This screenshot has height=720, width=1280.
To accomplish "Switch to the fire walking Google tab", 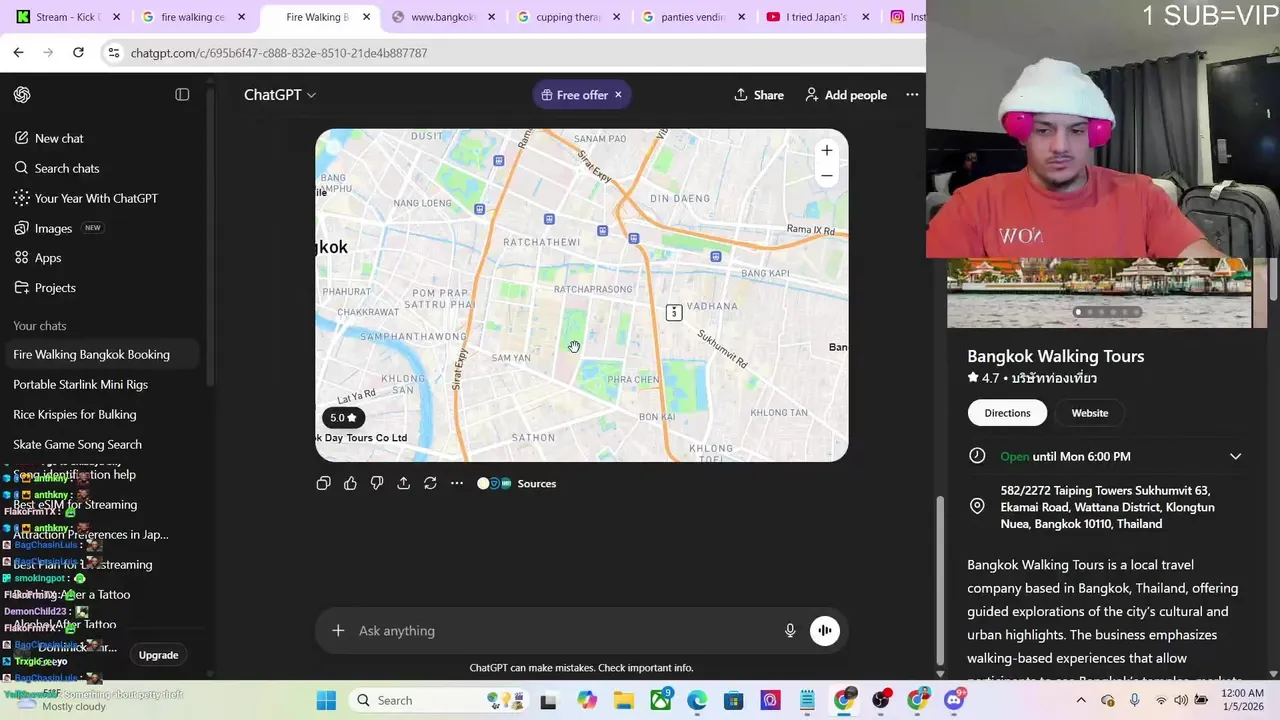I will point(192,17).
